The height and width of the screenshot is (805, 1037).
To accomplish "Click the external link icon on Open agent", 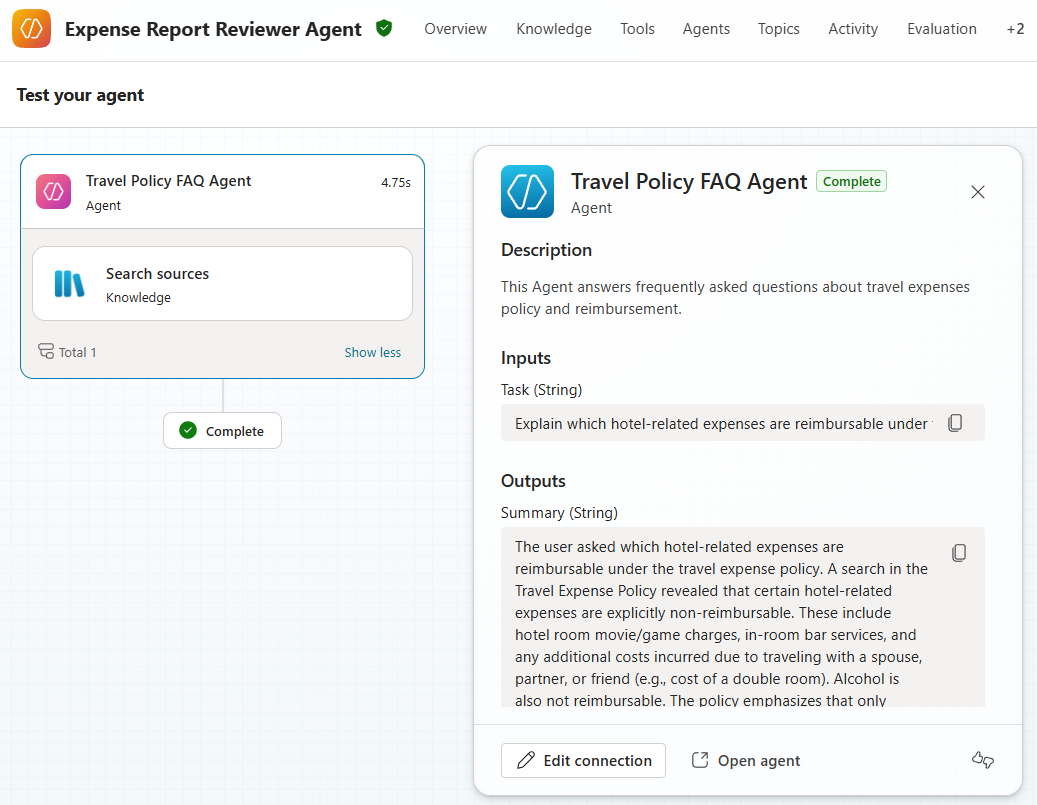I will pyautogui.click(x=699, y=760).
